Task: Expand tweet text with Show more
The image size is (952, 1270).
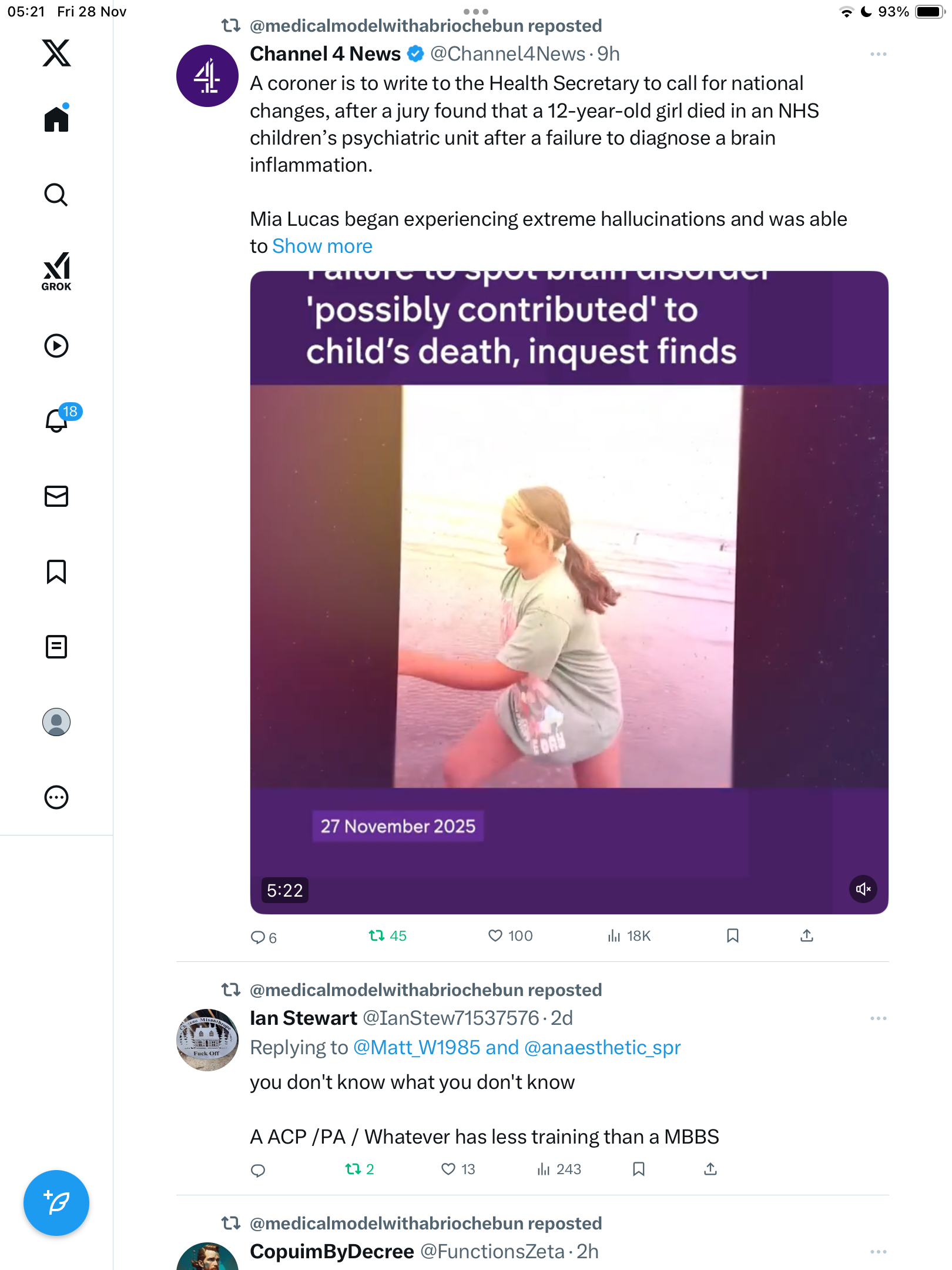Action: coord(322,246)
